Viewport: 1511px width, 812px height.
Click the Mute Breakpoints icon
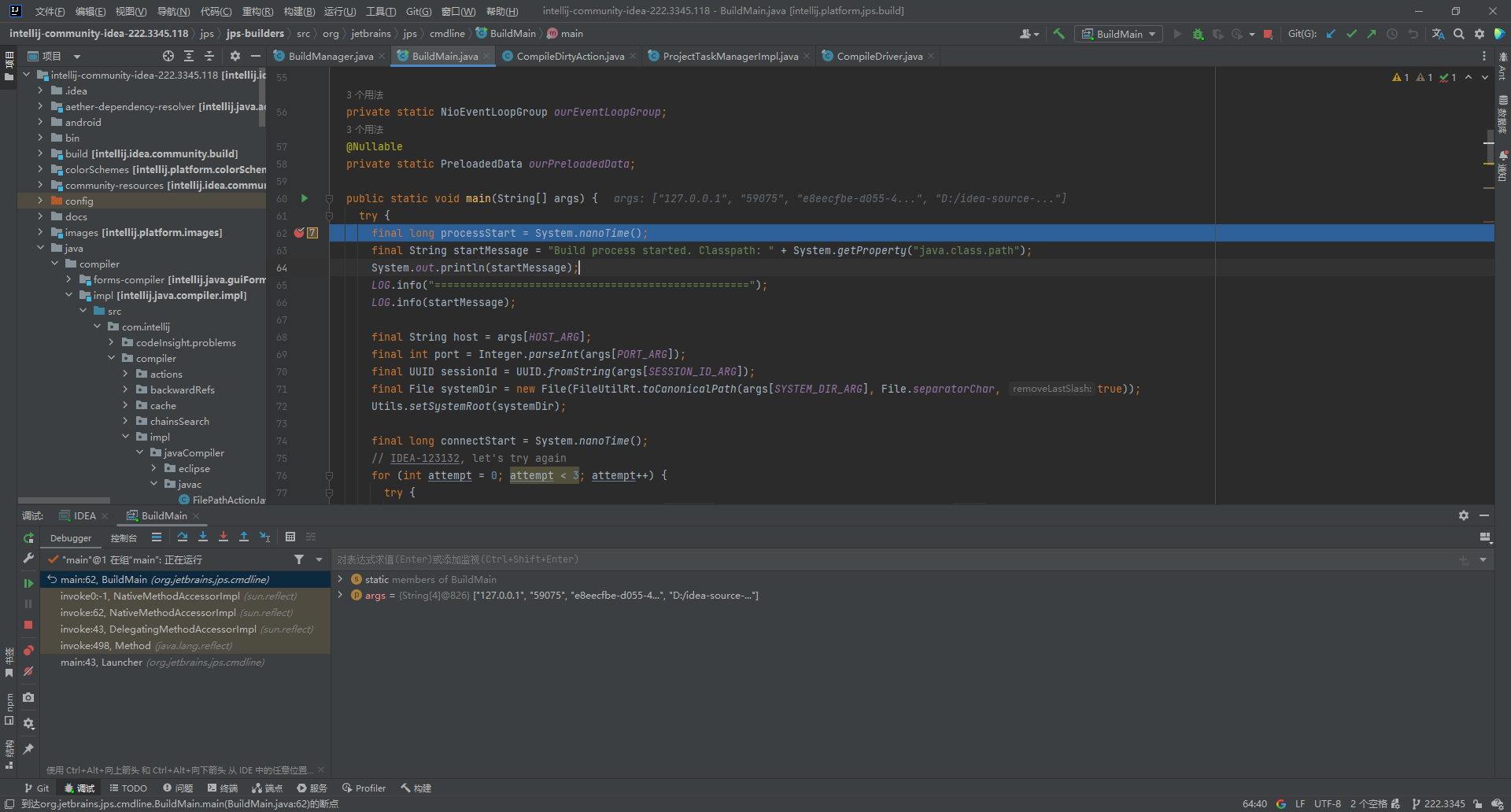[28, 672]
